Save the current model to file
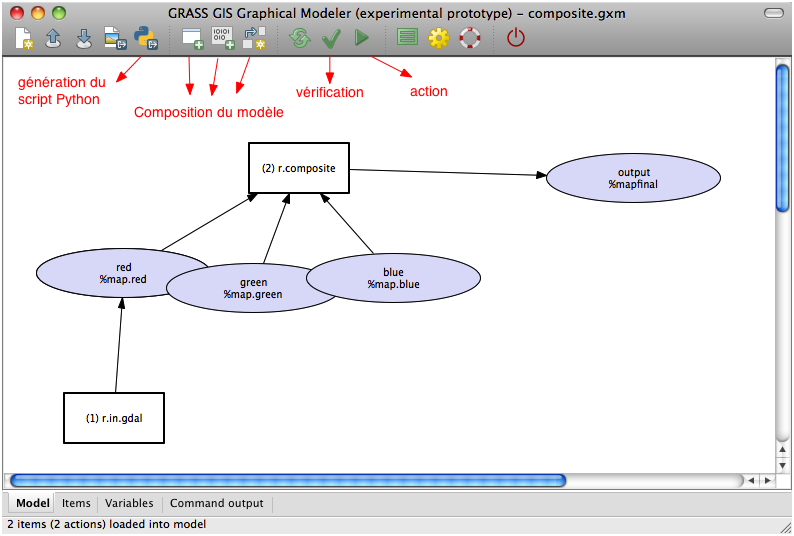This screenshot has width=794, height=536. point(84,39)
